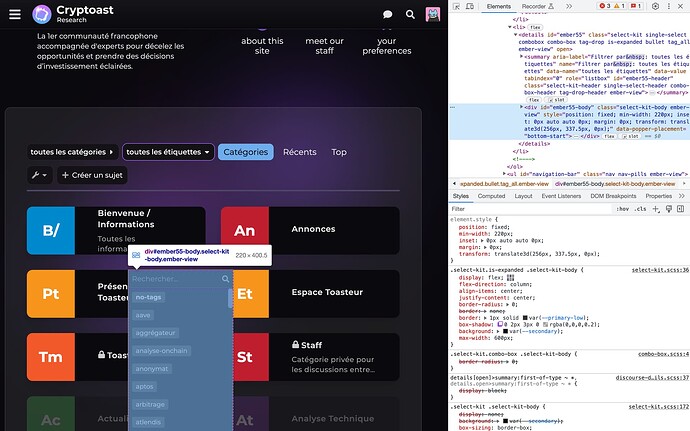Open DevTools three-dot customize menu
Screen dimensions: 690x431
[669, 6]
